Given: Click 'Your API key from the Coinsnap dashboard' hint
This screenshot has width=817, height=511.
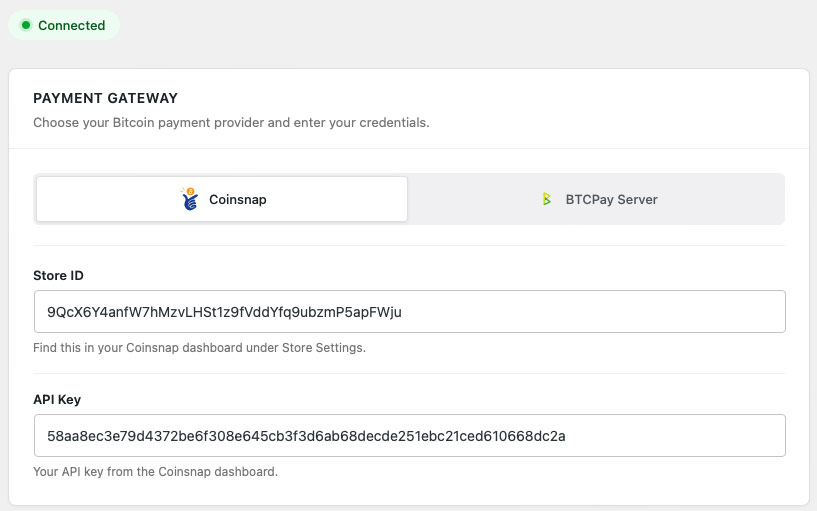Looking at the screenshot, I should pos(156,471).
